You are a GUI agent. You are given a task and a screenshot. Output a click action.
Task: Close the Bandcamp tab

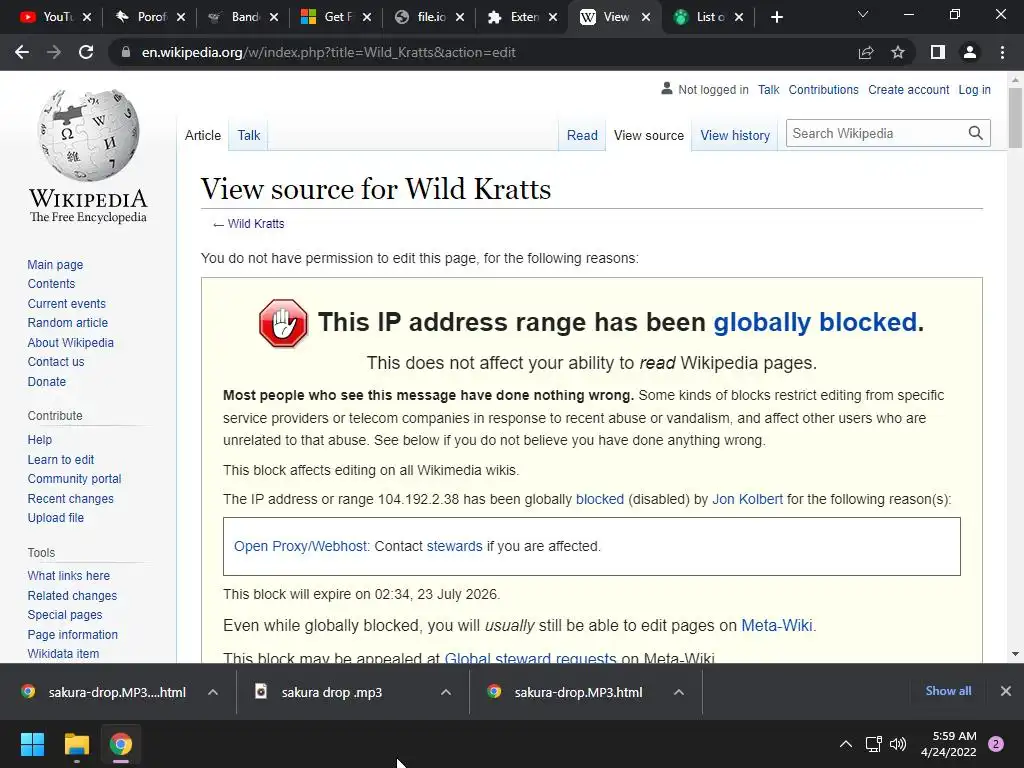tap(274, 17)
